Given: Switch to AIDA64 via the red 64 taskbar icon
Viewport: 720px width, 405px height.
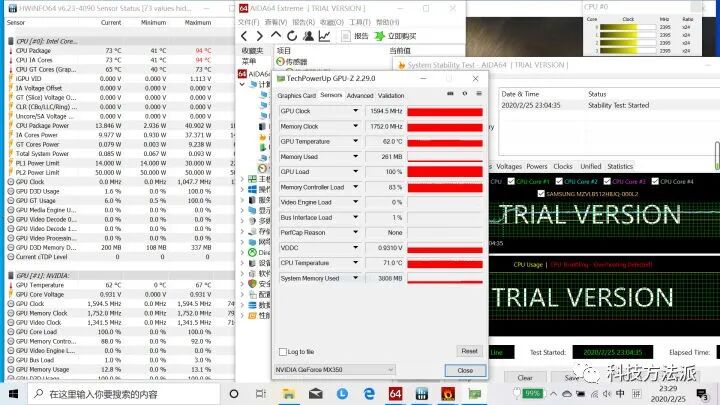Looking at the screenshot, I should tap(395, 394).
